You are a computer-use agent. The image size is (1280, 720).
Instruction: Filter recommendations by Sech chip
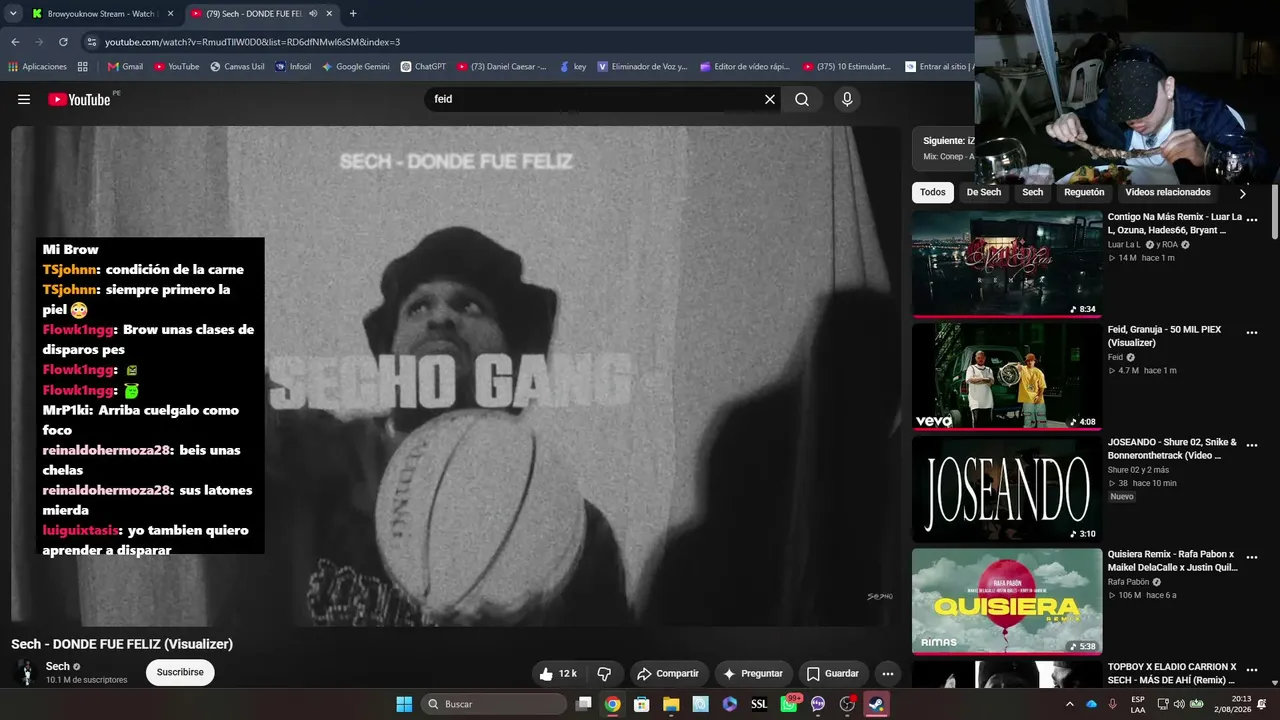[x=1033, y=192]
